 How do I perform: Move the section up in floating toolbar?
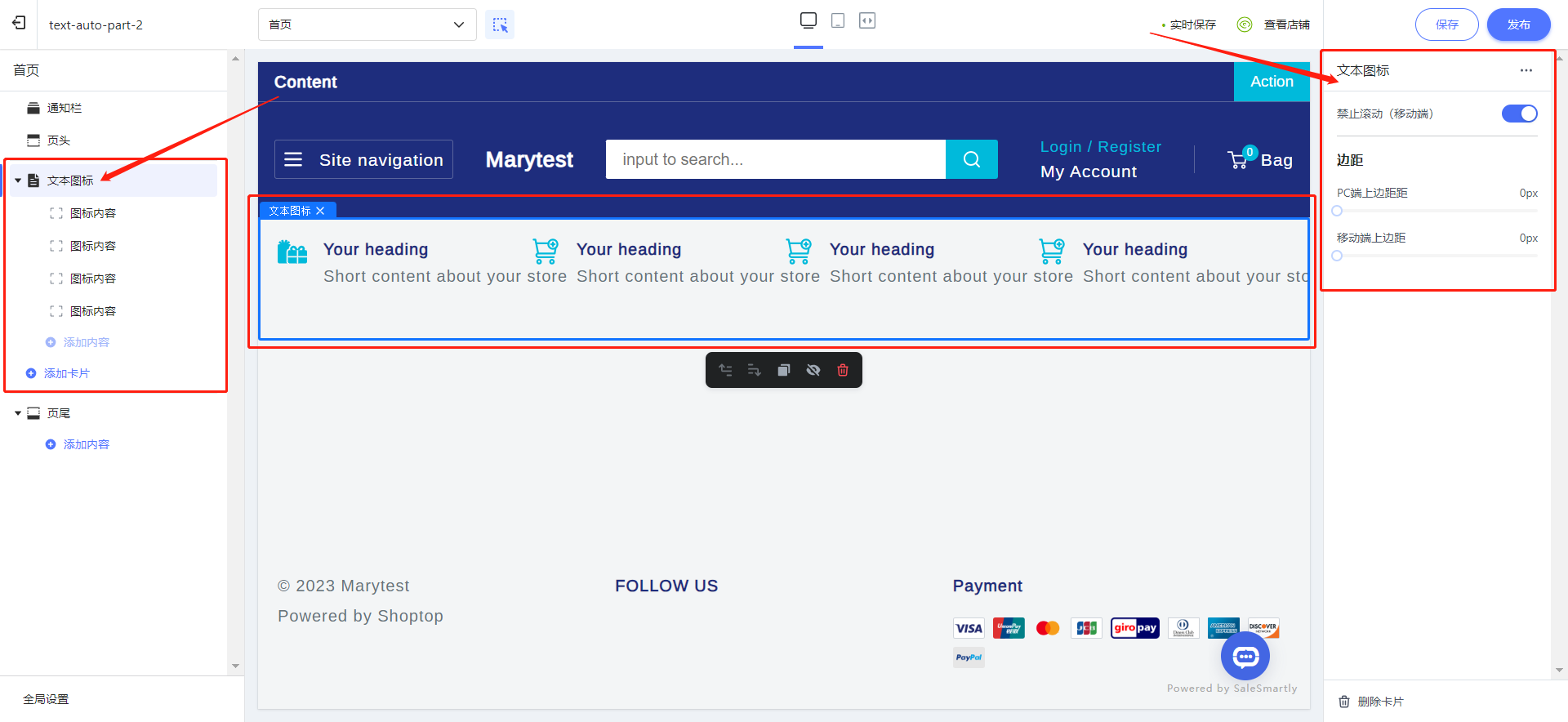[725, 370]
